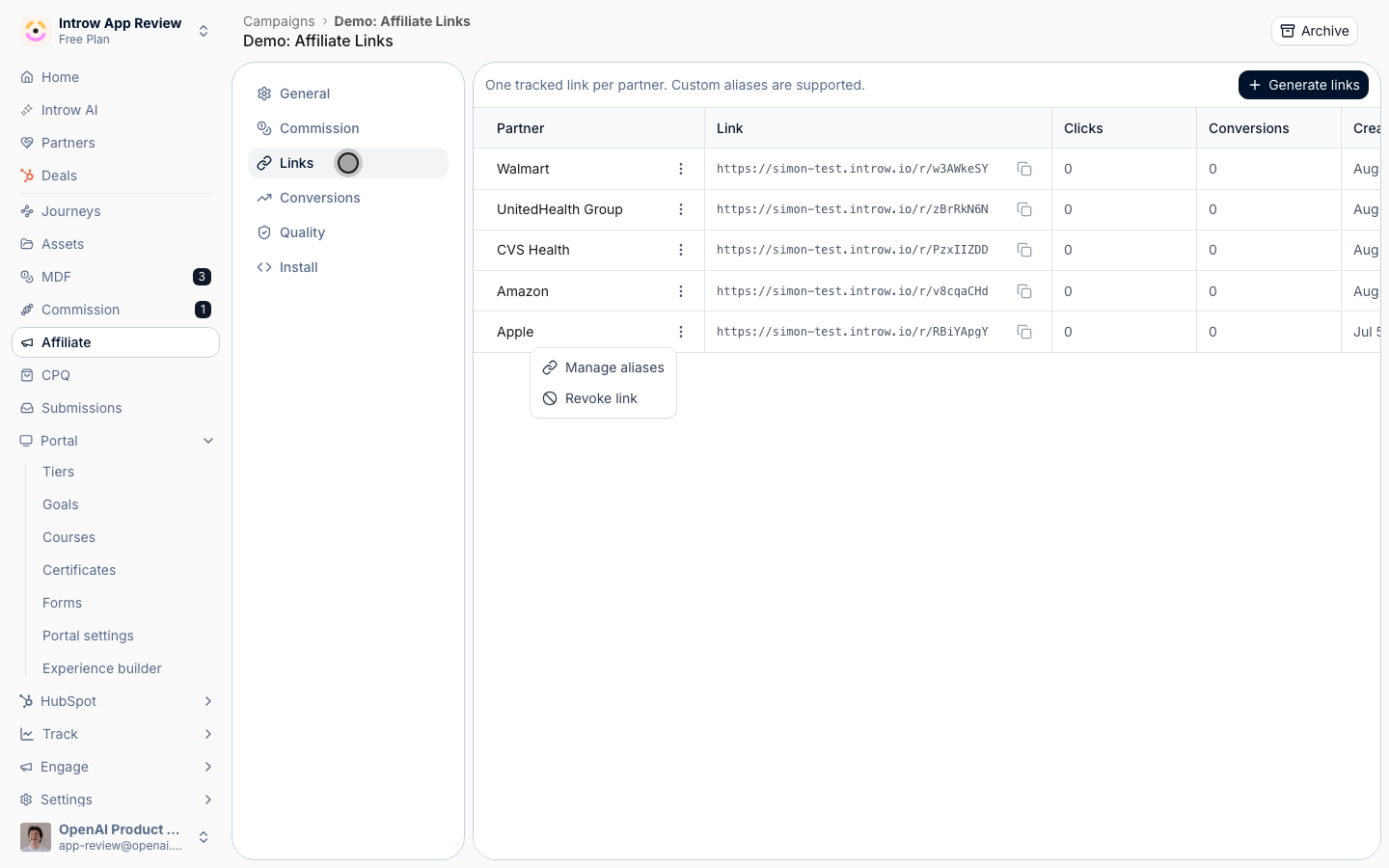Archive this campaign
The image size is (1389, 868).
[1315, 31]
